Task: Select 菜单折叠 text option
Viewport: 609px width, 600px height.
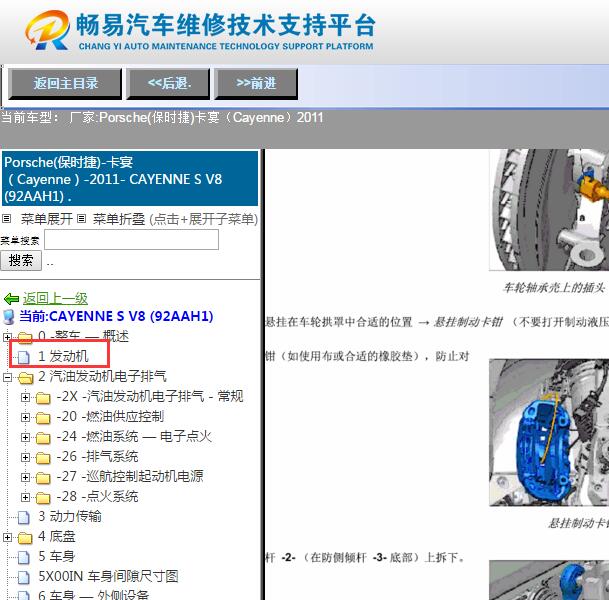Action: point(119,219)
